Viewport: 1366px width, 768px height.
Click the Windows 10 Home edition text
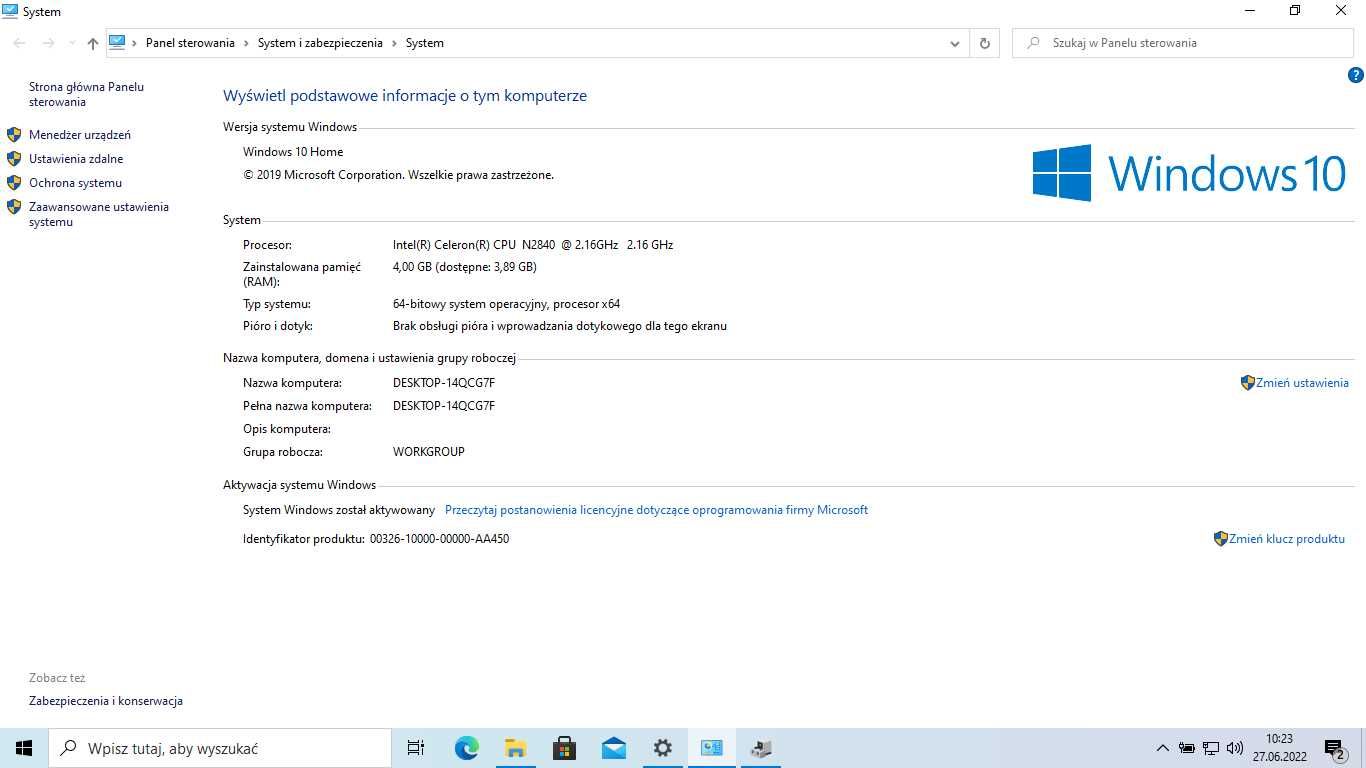click(x=293, y=152)
